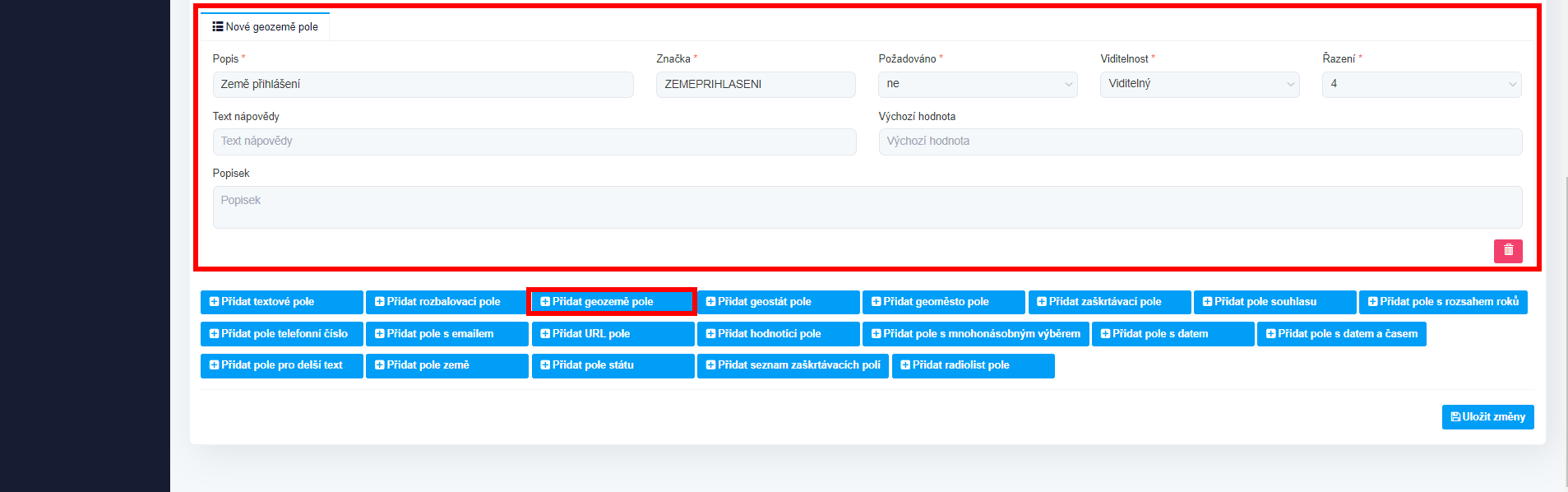Save changes with Uložit změny

point(1487,417)
